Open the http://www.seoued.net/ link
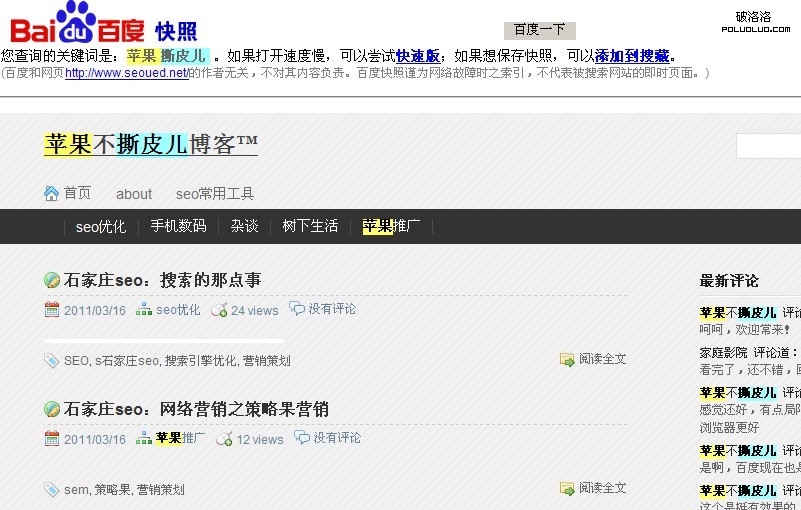Image resolution: width=801 pixels, height=510 pixels. pos(126,73)
